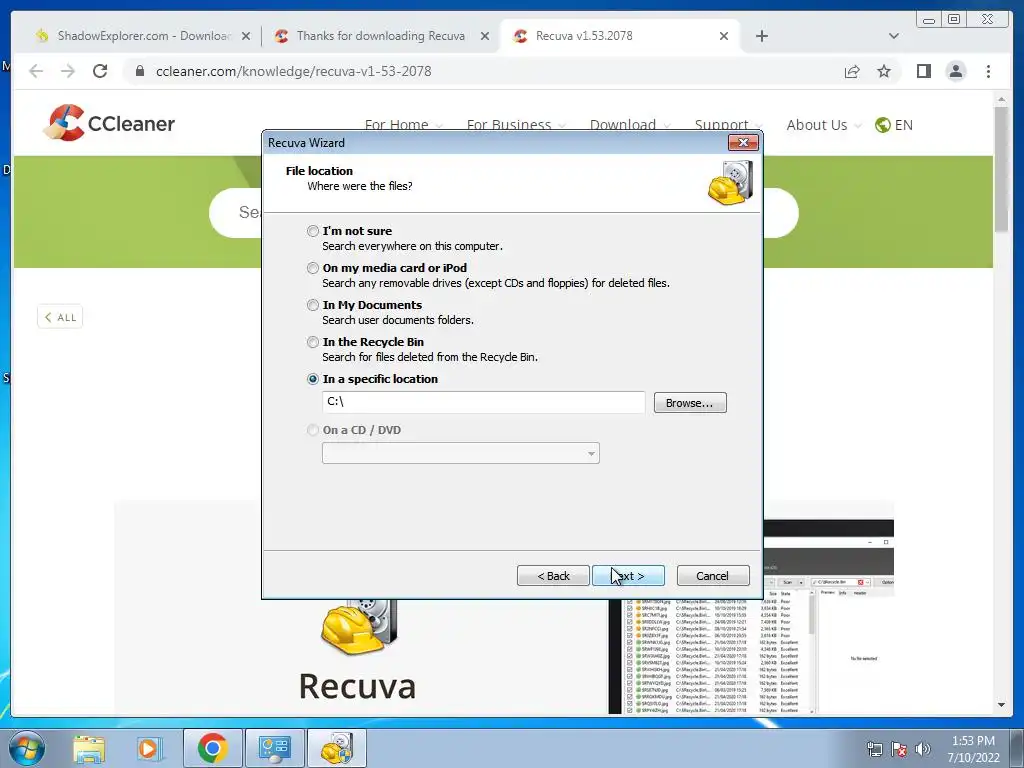This screenshot has width=1024, height=768.
Task: Click the Recuva screenshot thumbnail on the page
Action: click(751, 656)
